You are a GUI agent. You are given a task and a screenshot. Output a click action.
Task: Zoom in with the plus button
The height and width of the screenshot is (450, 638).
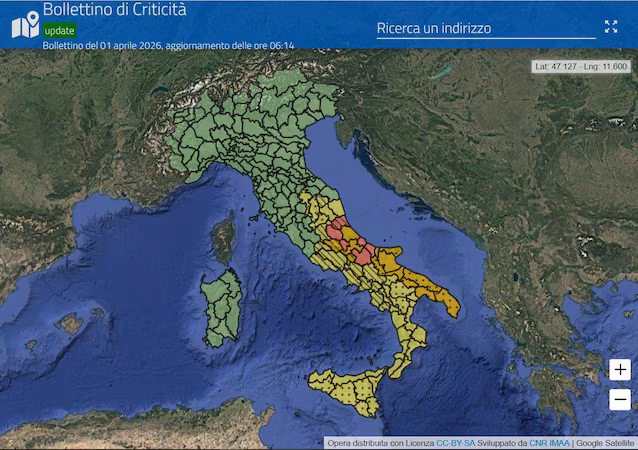[x=619, y=369]
